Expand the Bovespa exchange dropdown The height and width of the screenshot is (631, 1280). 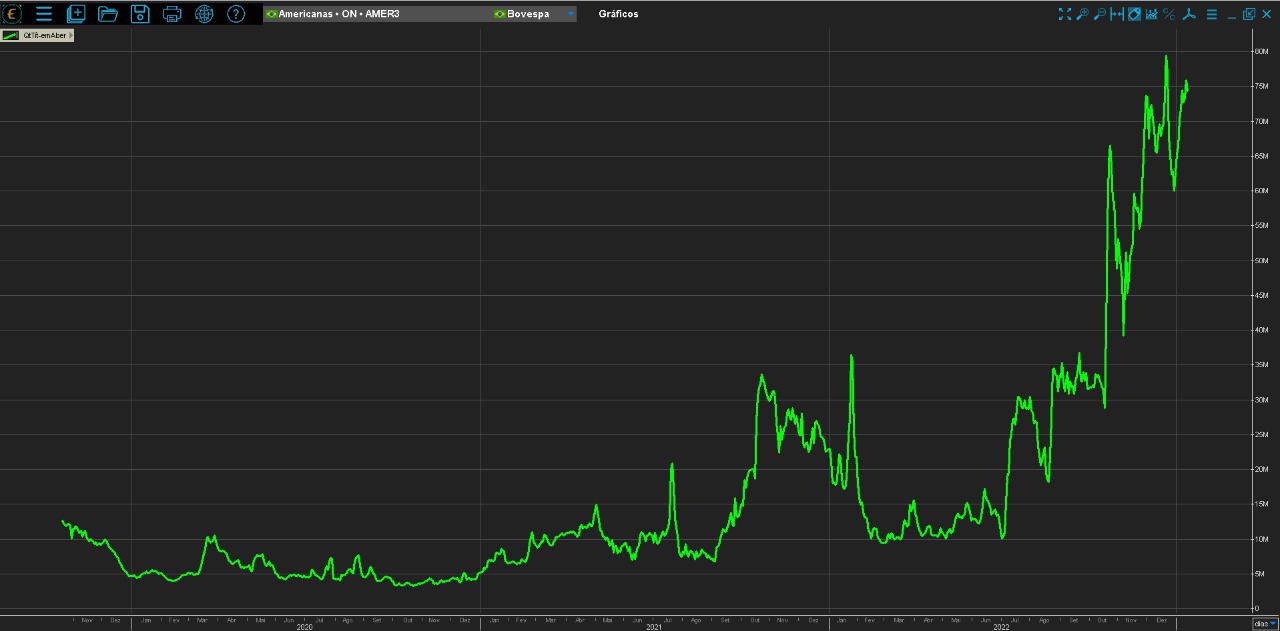(x=571, y=14)
